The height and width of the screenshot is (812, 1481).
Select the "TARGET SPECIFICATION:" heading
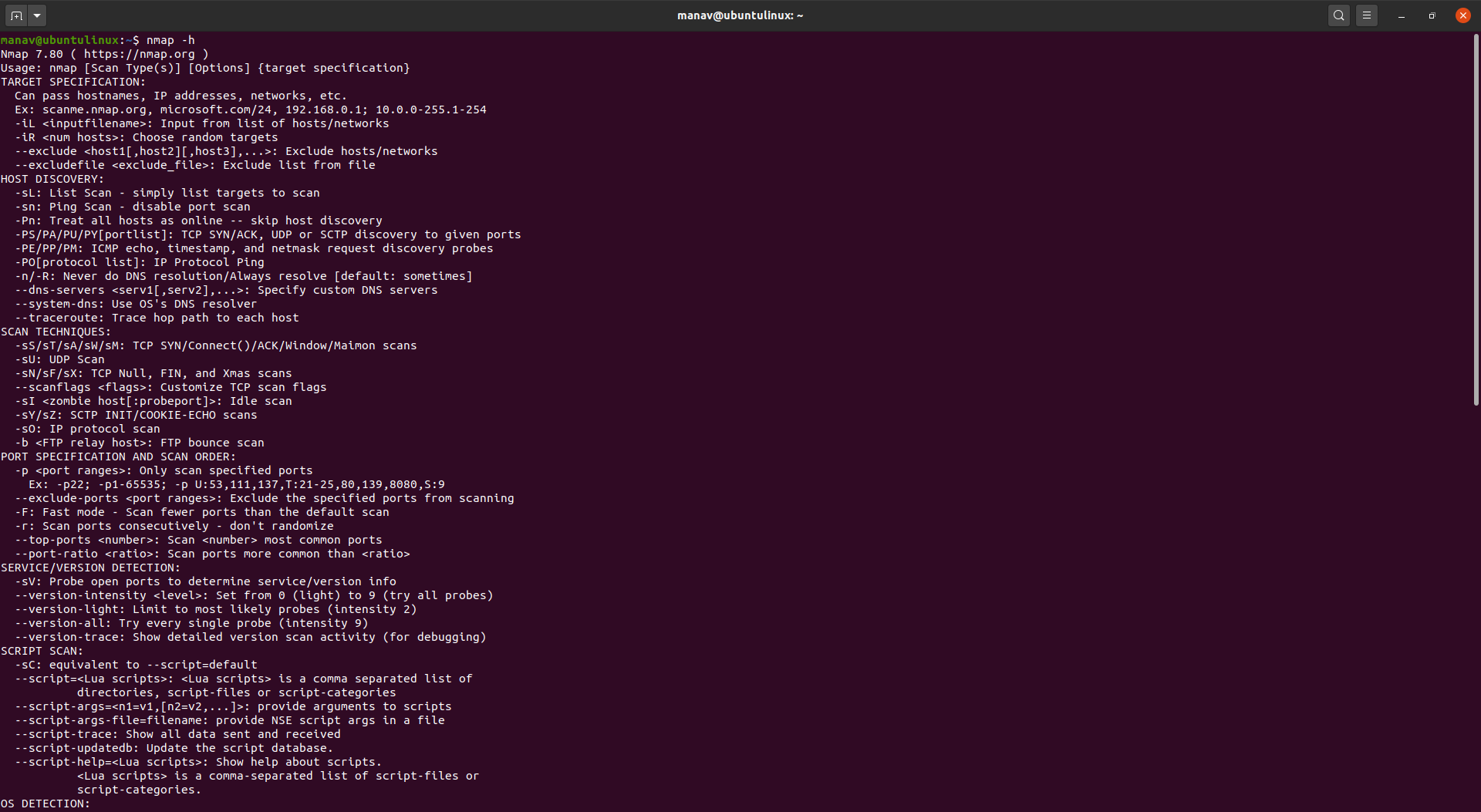(x=73, y=82)
